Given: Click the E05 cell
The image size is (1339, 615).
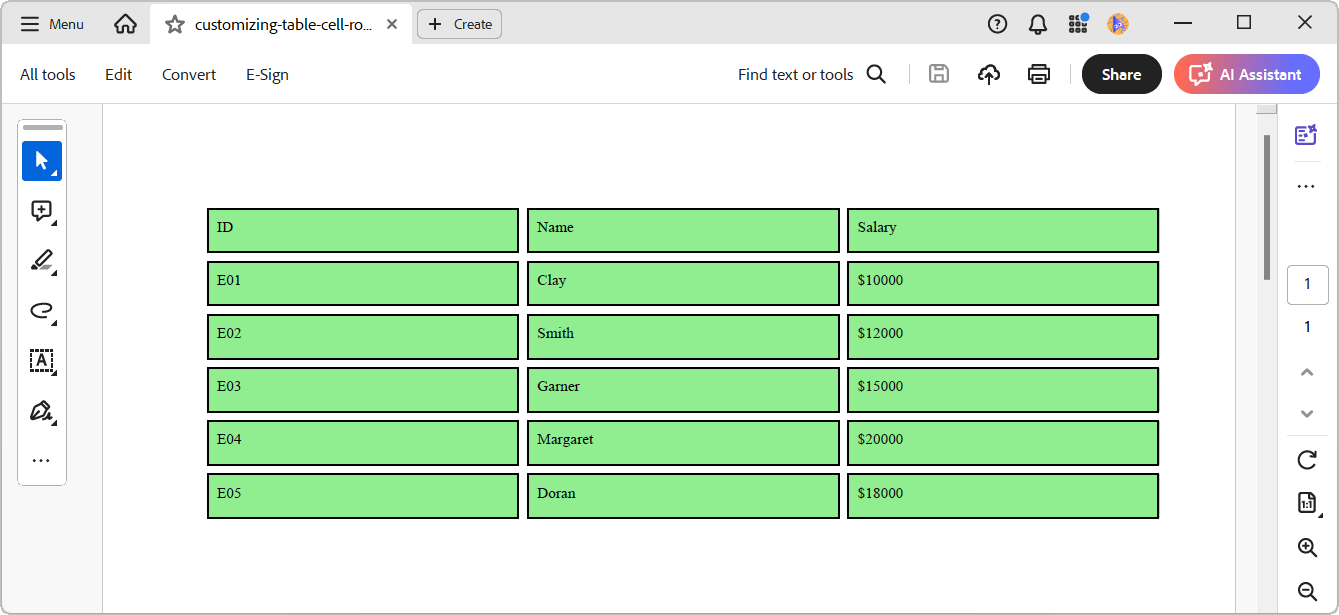Looking at the screenshot, I should click(x=363, y=496).
